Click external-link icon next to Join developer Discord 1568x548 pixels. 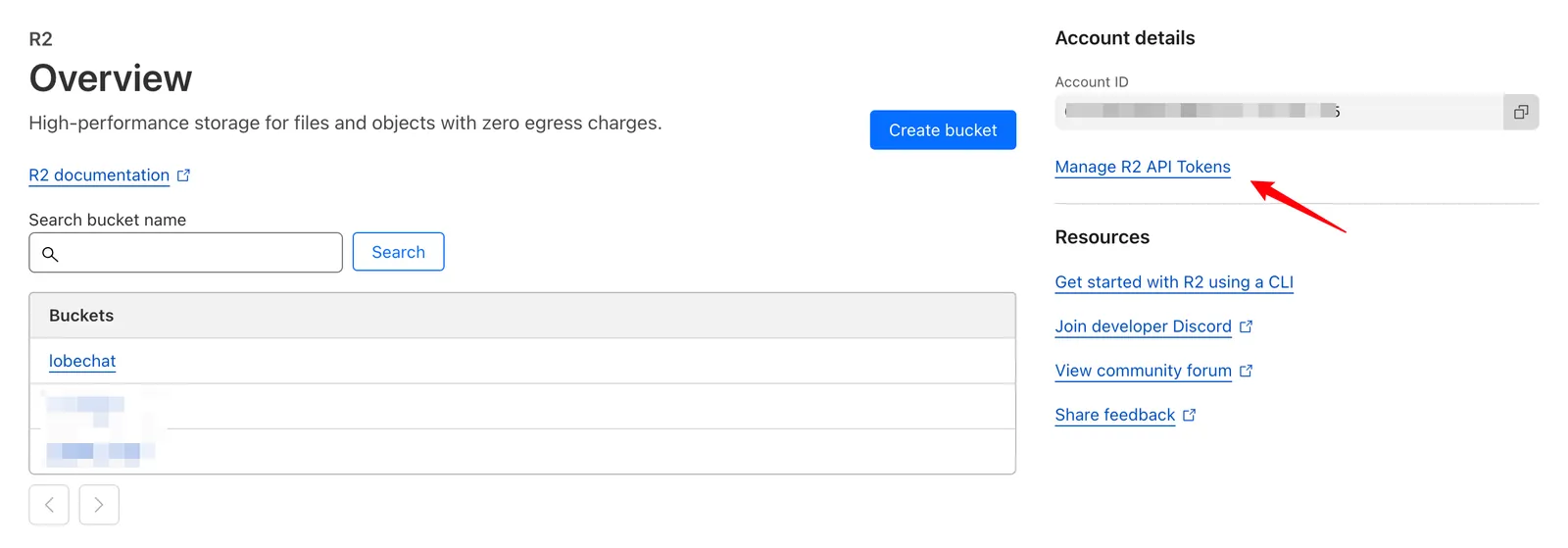[x=1246, y=326]
